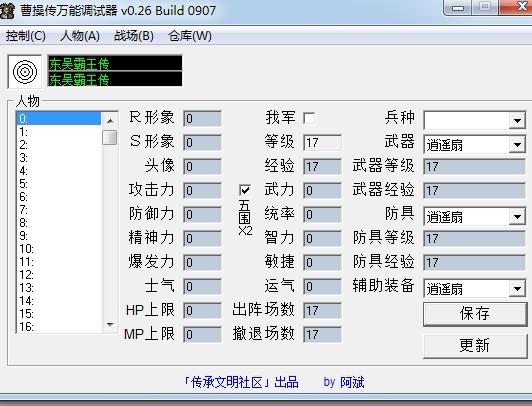Enable the 我军 checkbox

click(309, 118)
